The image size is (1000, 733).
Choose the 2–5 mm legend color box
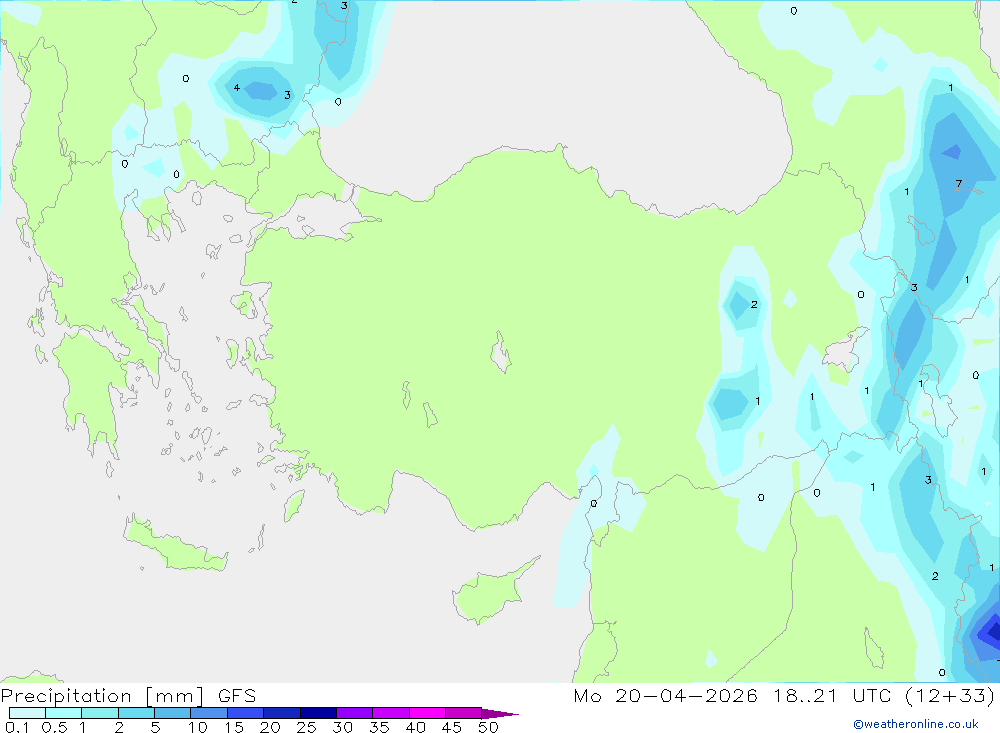pos(136,713)
